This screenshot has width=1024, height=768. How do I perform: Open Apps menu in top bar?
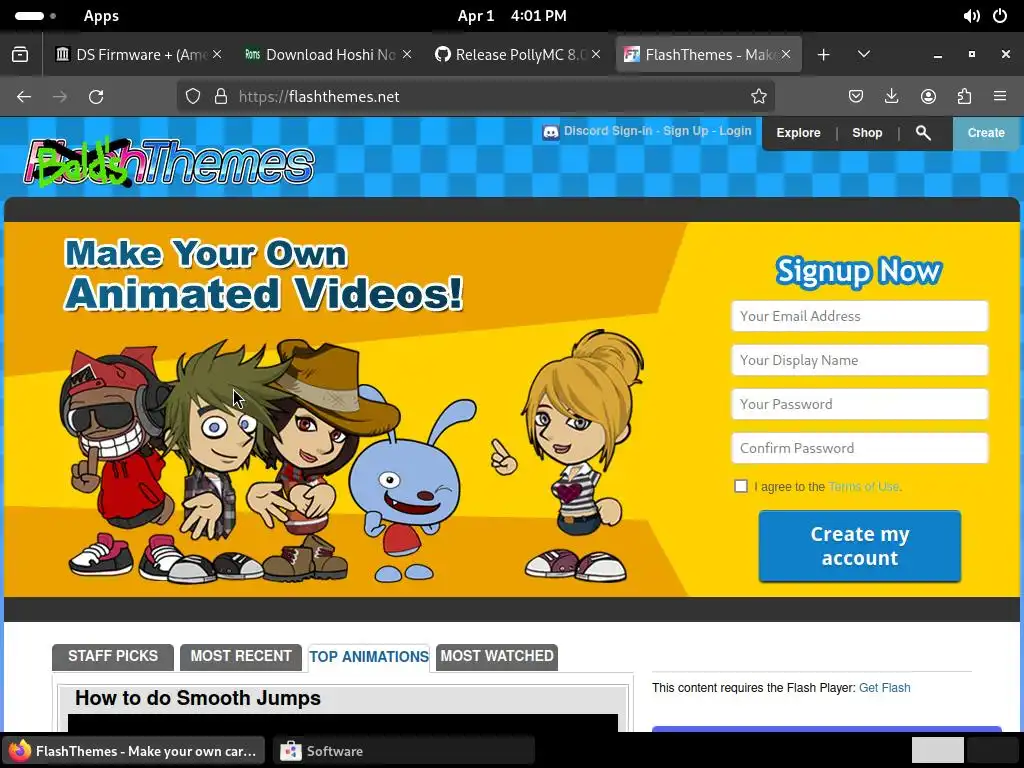pyautogui.click(x=101, y=16)
